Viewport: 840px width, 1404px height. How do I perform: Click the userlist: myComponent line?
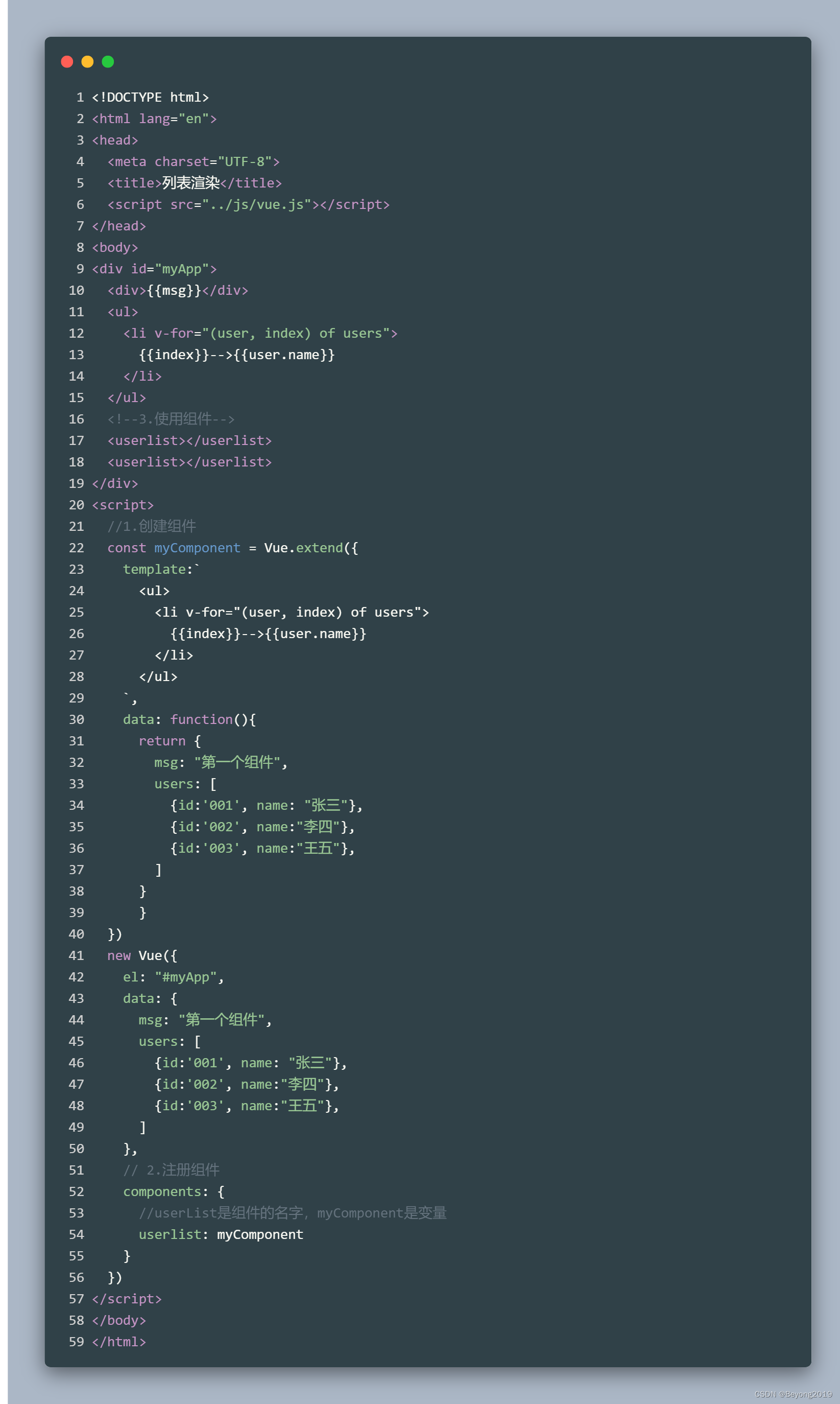(x=221, y=1235)
